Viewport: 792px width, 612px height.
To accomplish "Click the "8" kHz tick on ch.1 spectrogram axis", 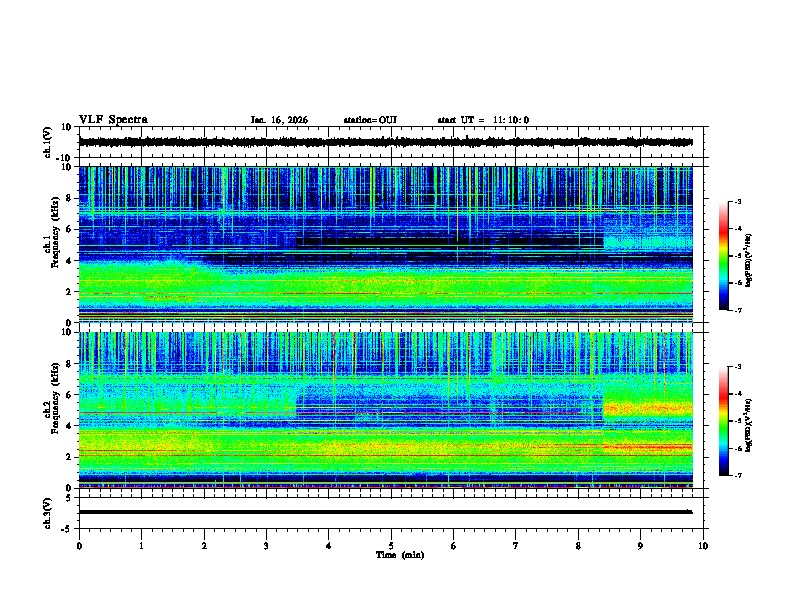I will (x=70, y=198).
